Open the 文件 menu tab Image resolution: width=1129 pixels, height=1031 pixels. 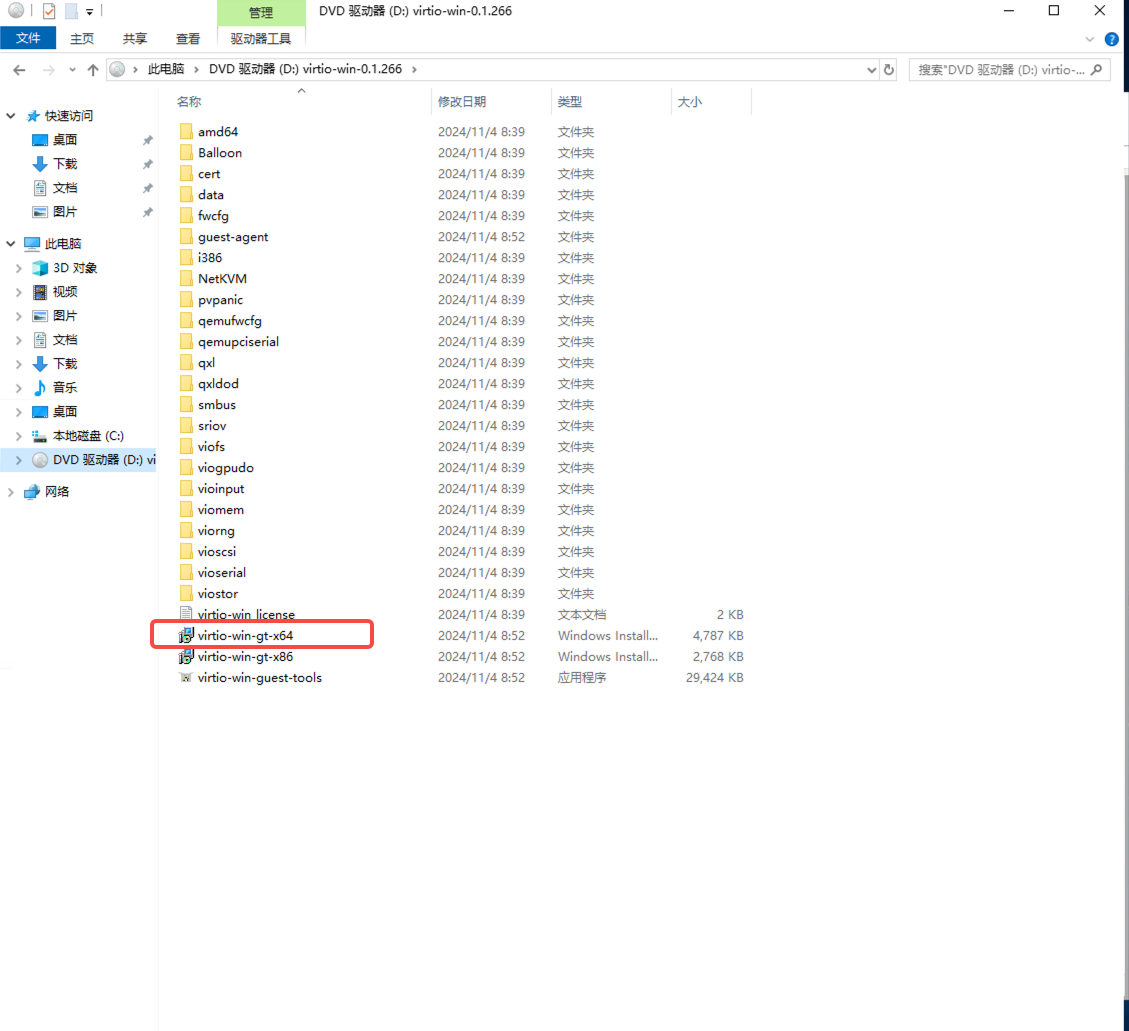[28, 38]
